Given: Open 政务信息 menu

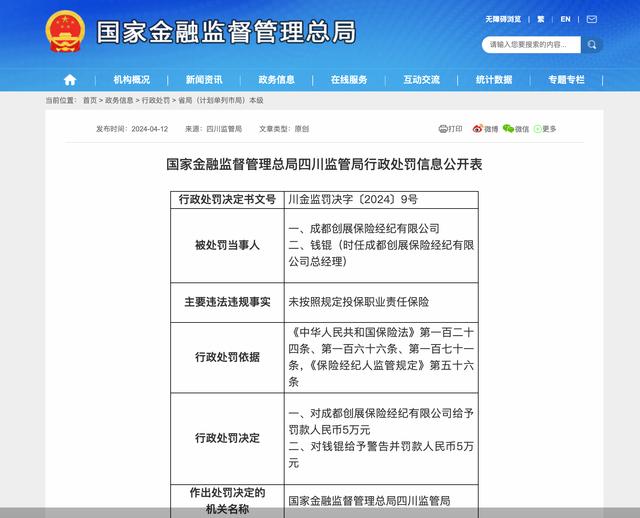Looking at the screenshot, I should [276, 80].
